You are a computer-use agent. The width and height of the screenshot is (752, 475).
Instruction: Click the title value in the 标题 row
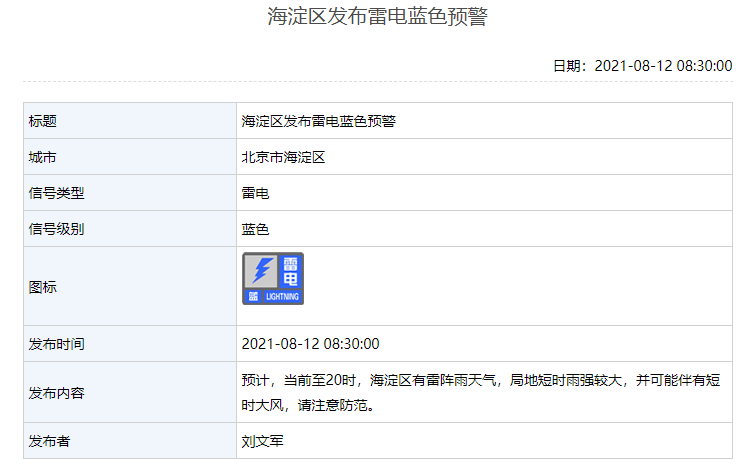[x=319, y=121]
